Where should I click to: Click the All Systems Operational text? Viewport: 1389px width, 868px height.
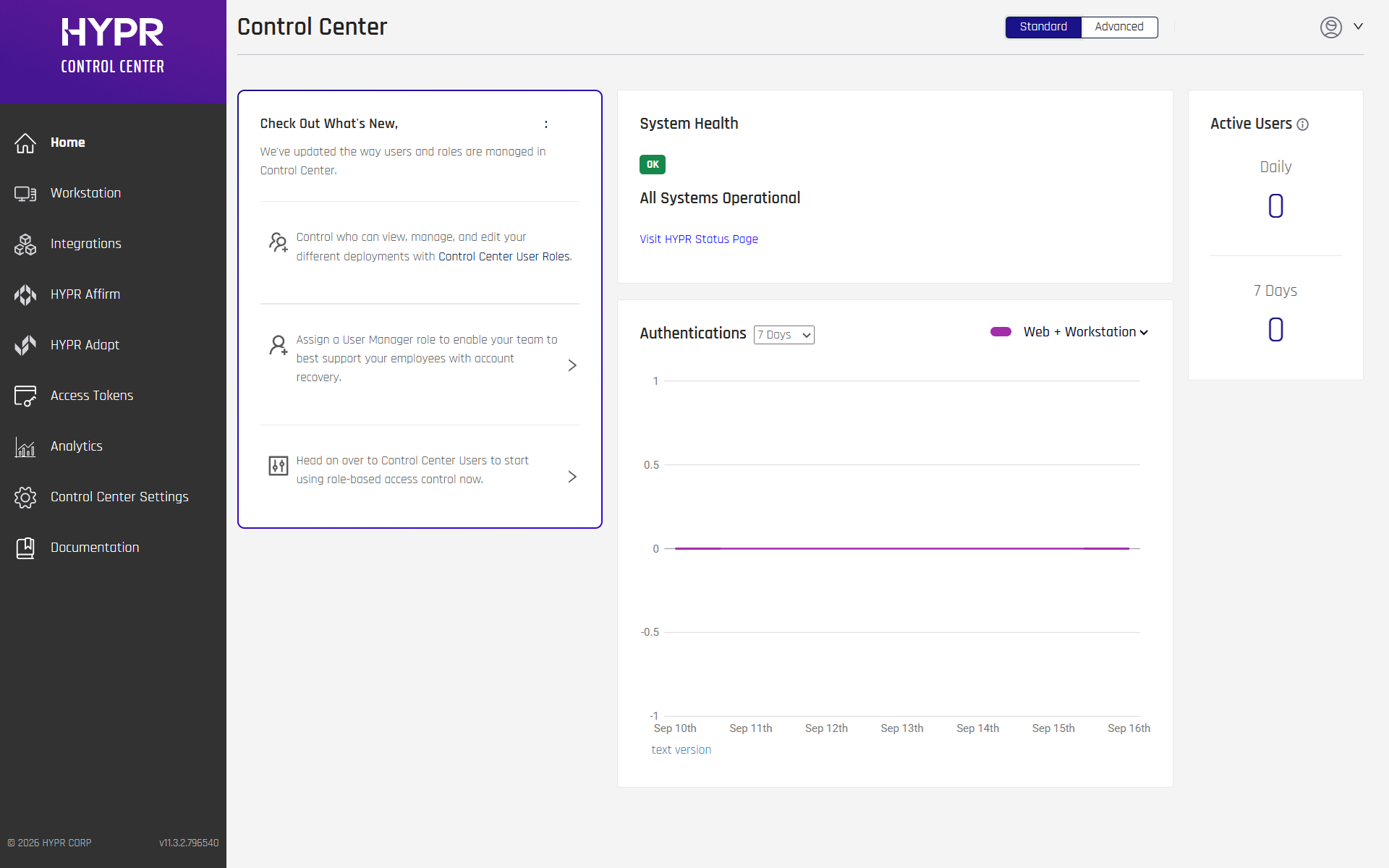pos(720,198)
